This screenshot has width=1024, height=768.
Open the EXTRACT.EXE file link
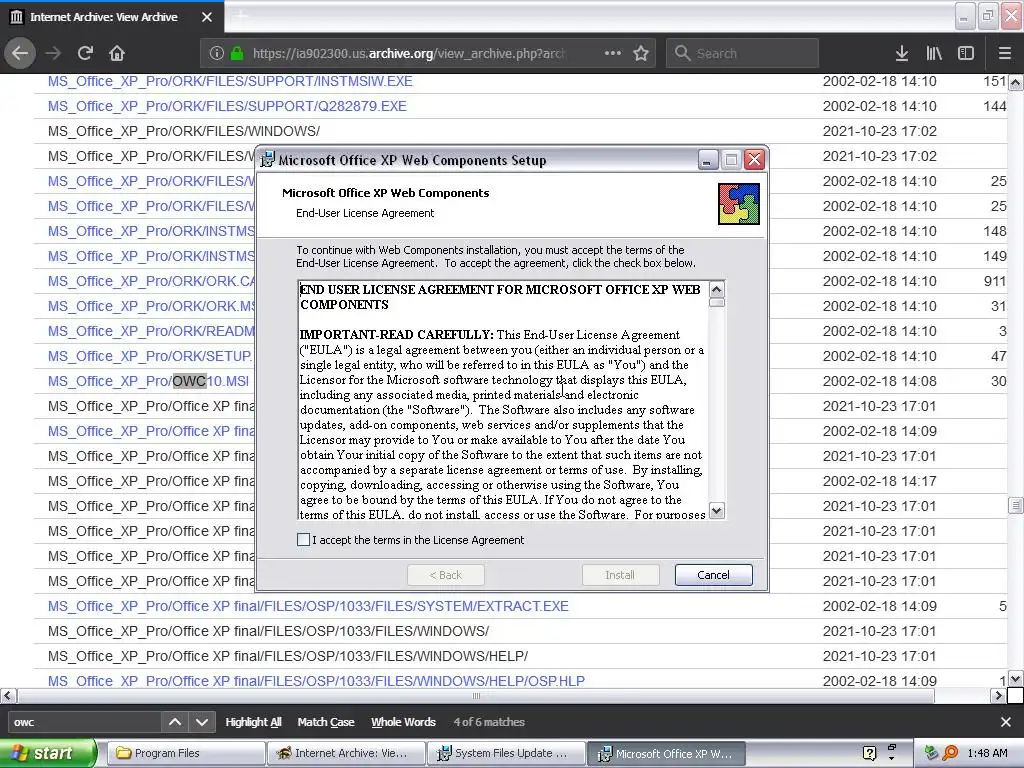tap(308, 606)
